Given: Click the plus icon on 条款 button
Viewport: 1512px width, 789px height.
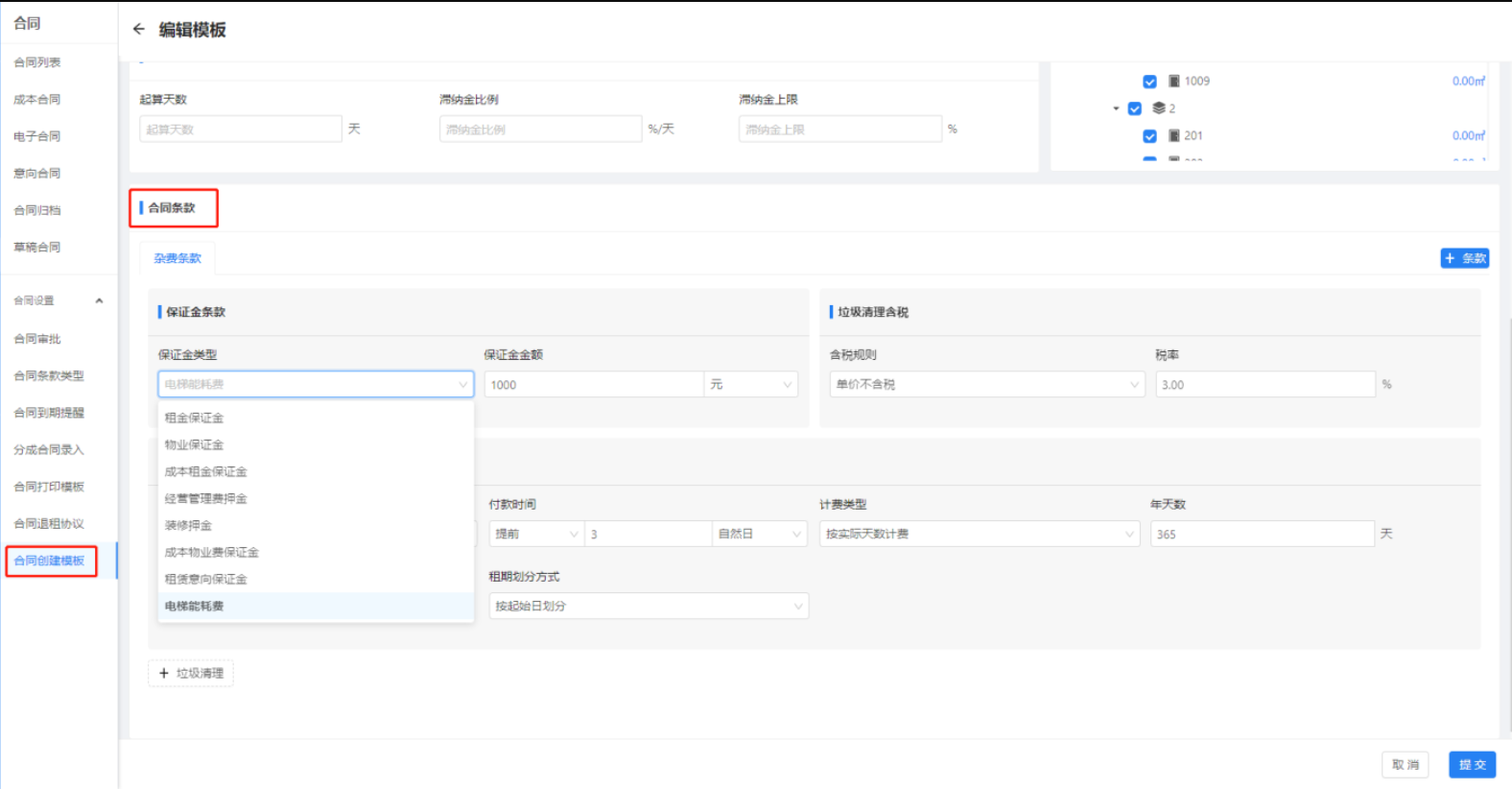Looking at the screenshot, I should point(1450,258).
